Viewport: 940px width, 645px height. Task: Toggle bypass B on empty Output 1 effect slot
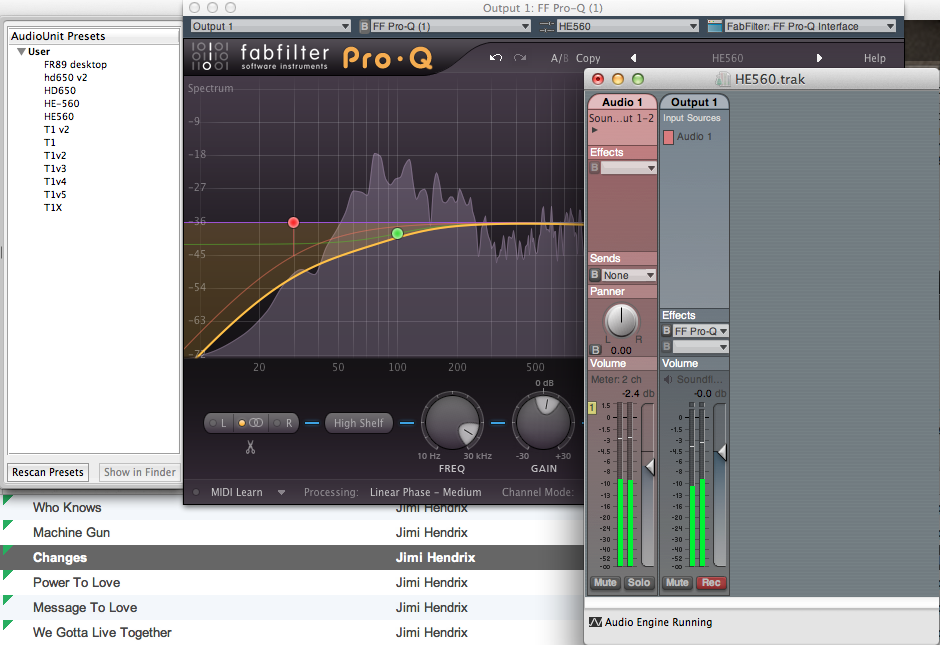coord(667,346)
